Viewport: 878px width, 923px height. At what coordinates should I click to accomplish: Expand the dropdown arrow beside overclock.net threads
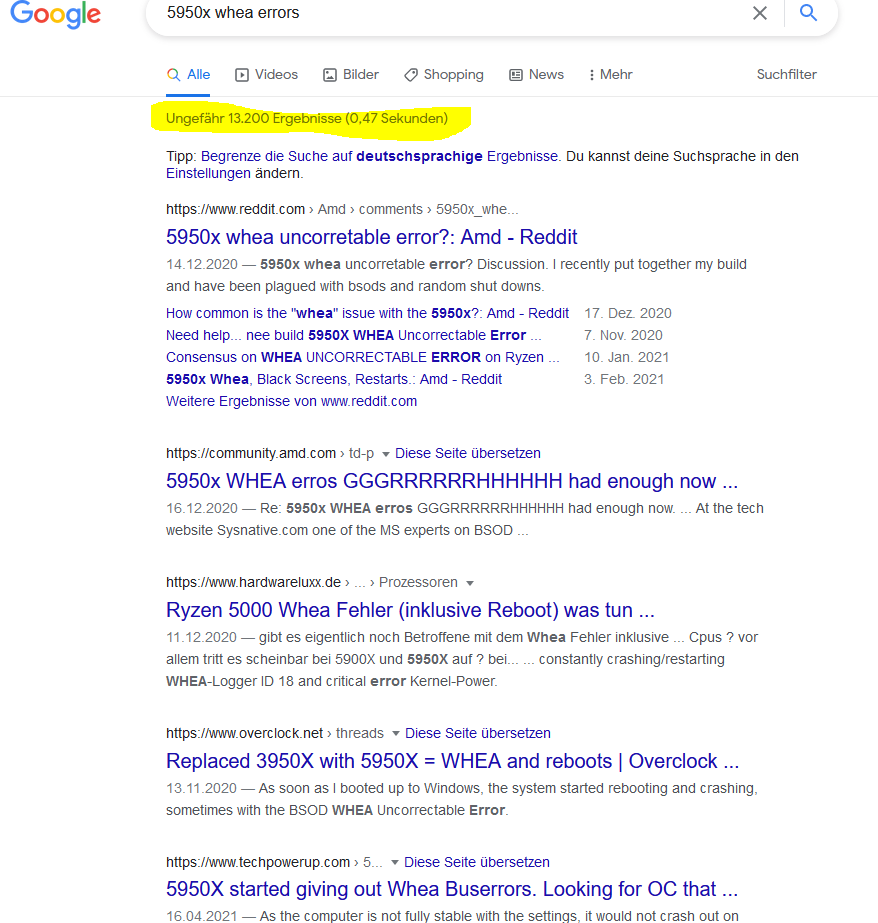tap(395, 733)
